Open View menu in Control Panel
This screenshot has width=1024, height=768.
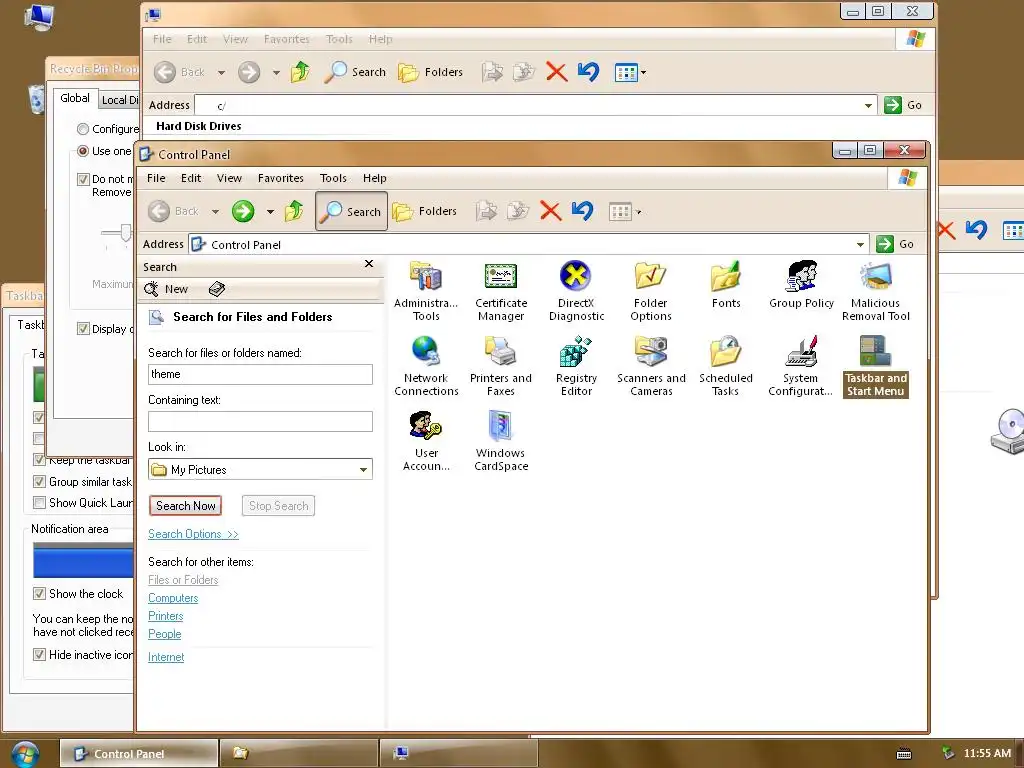(x=229, y=178)
